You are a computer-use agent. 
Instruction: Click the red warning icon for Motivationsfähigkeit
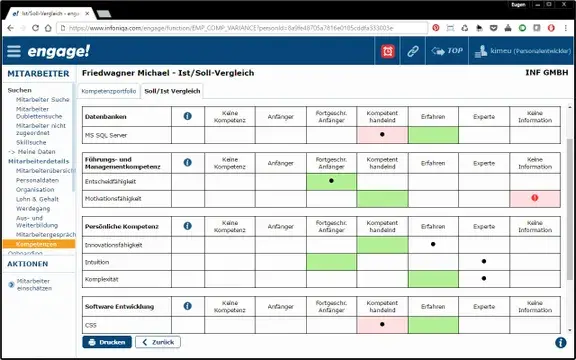[535, 198]
